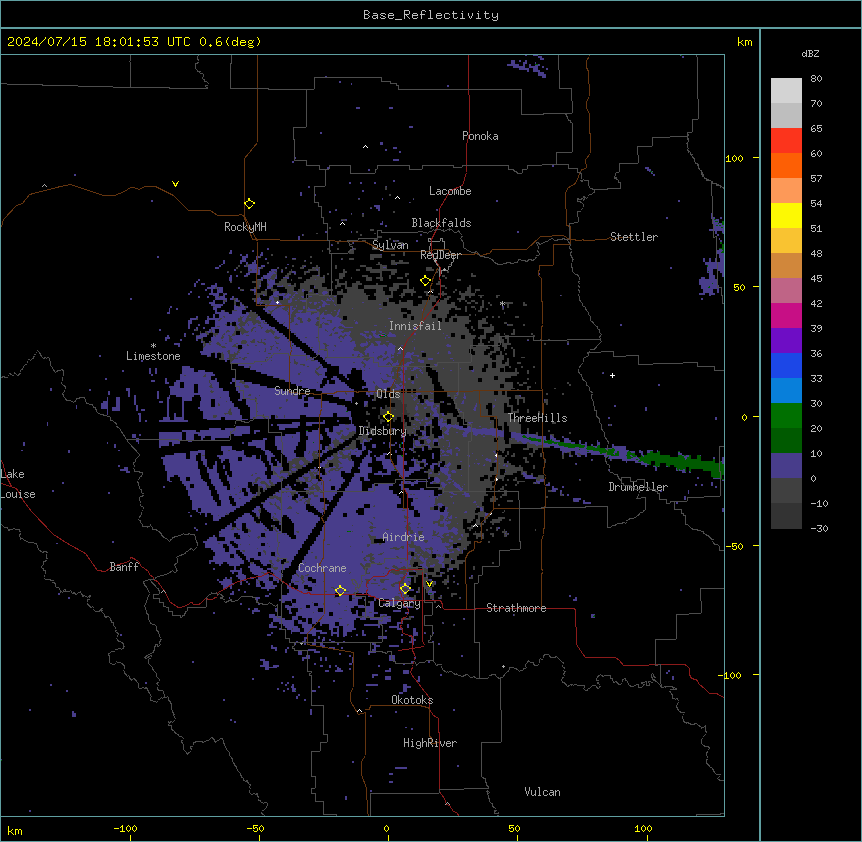This screenshot has width=862, height=842.
Task: Click the yellow diamond marker below RedDeer
Action: (425, 281)
